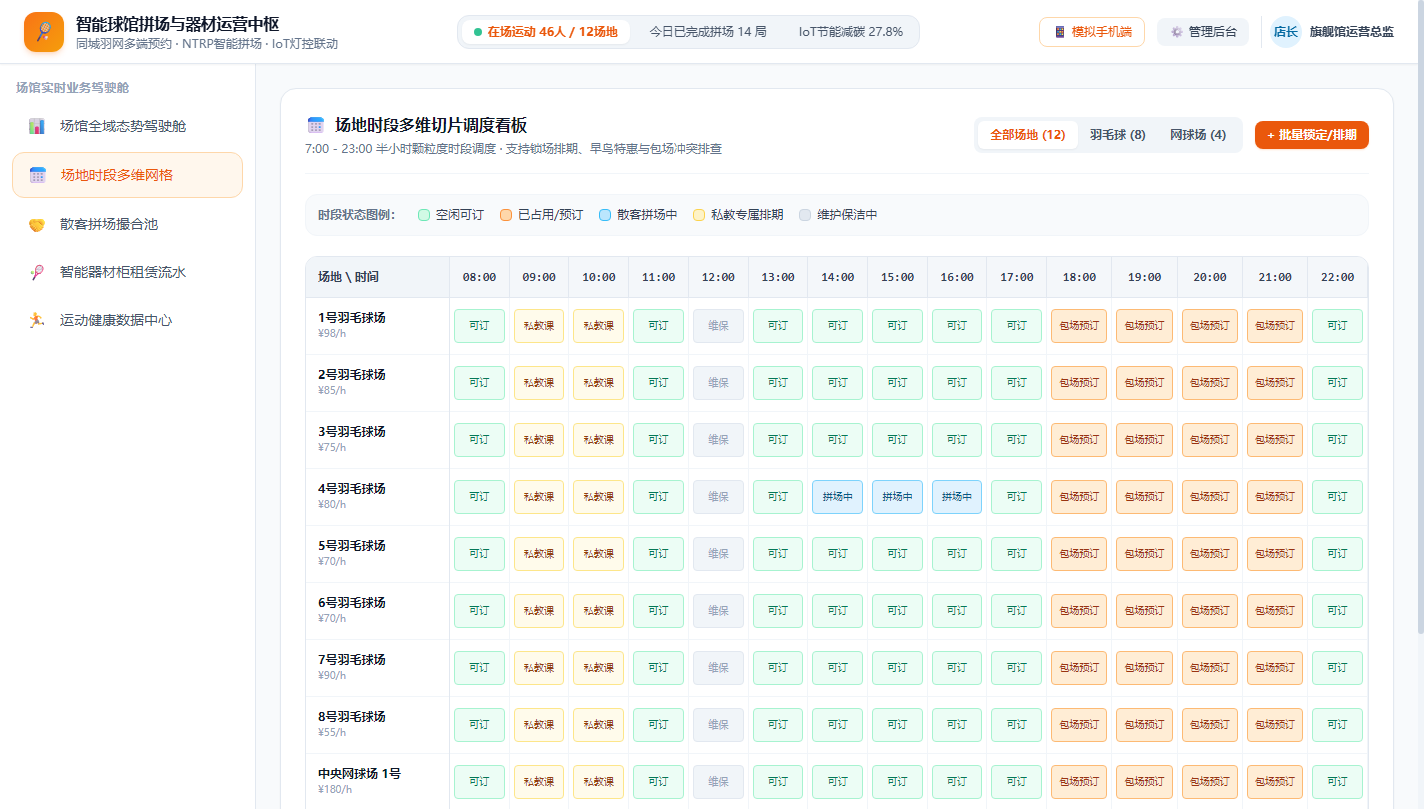
Task: Click the 散客拼场中 blue legend swatch
Action: (605, 215)
